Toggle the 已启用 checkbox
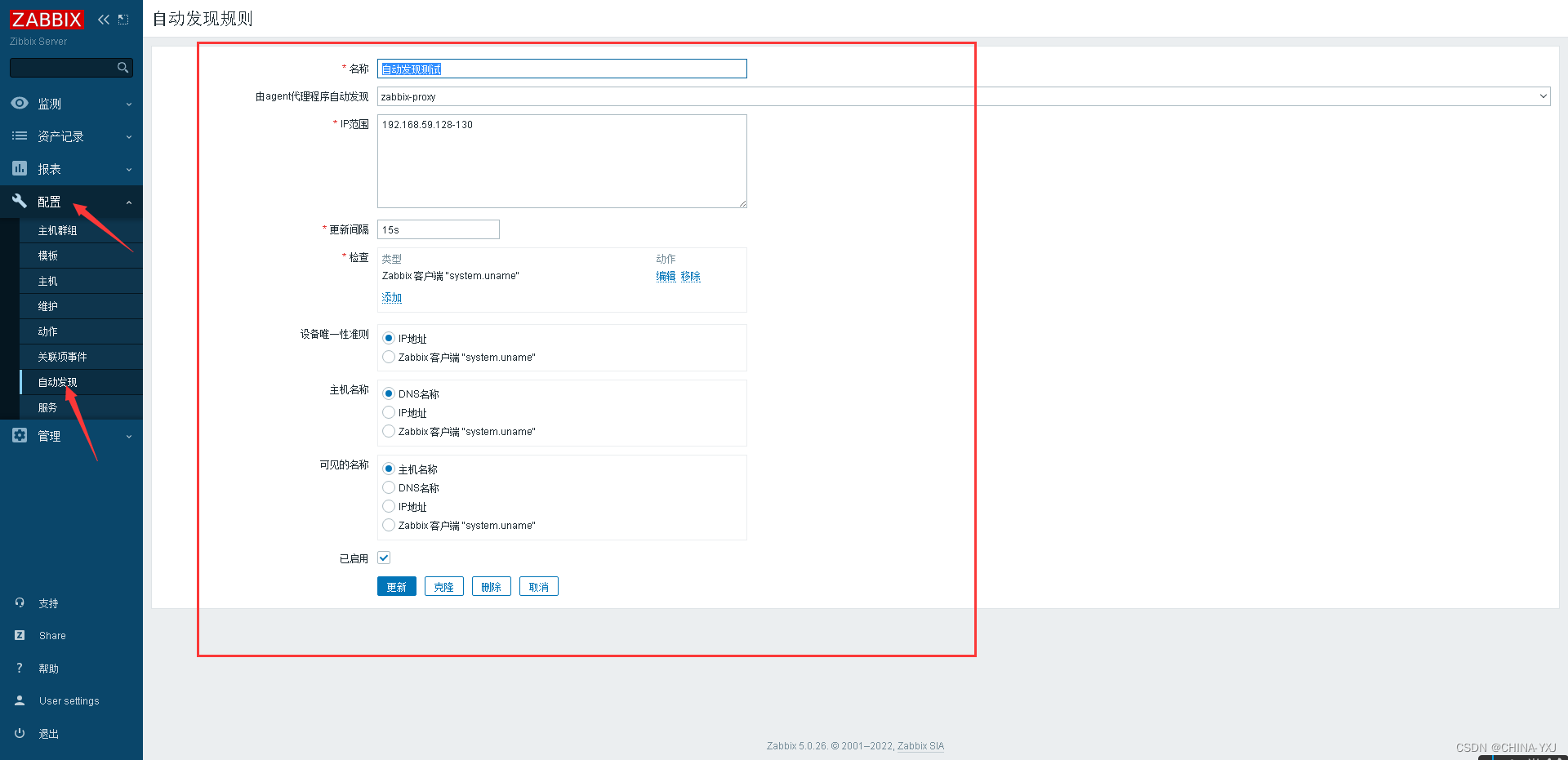The height and width of the screenshot is (760, 1568). [384, 558]
